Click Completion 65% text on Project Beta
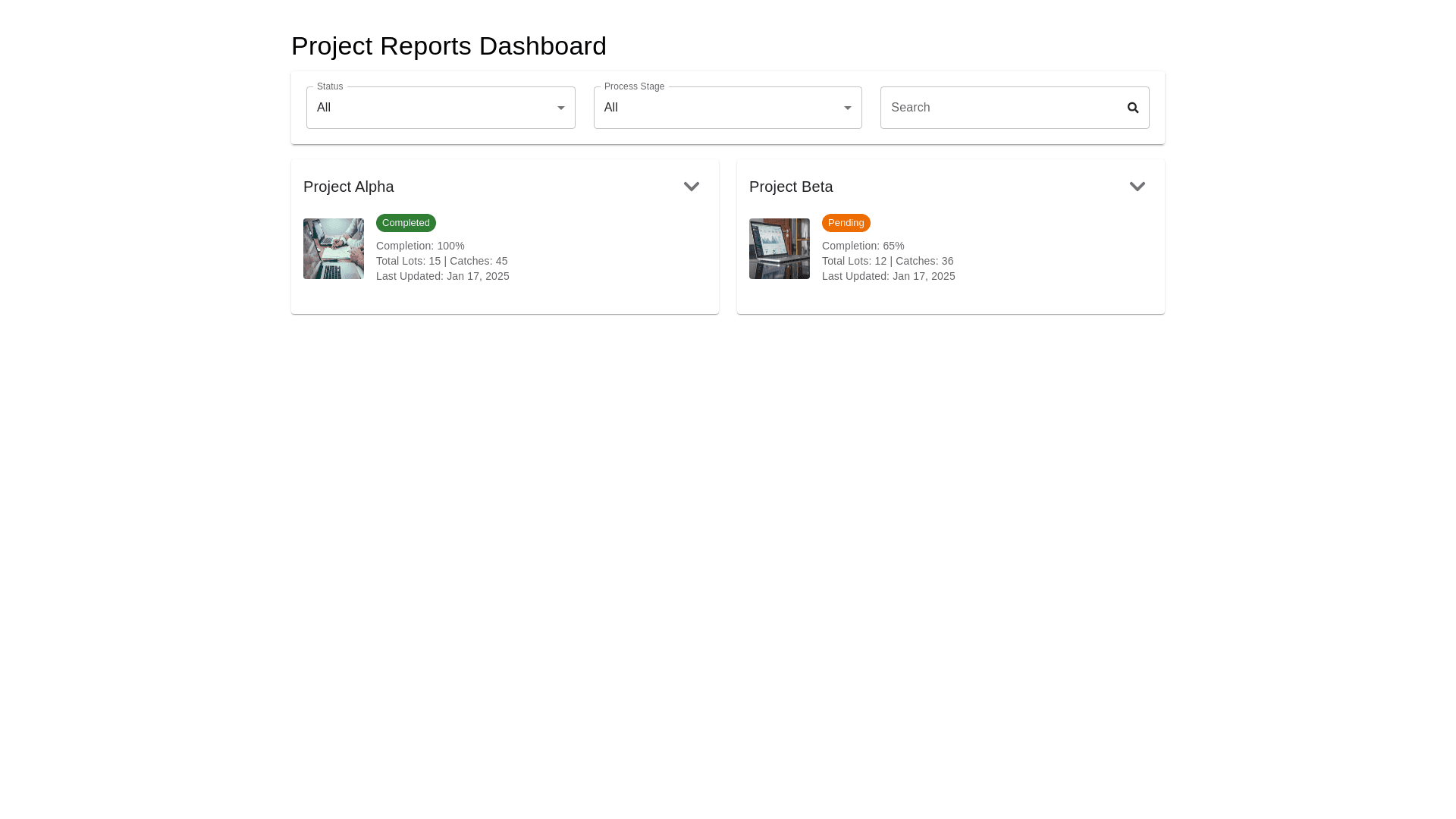The image size is (1456, 819). click(x=863, y=246)
